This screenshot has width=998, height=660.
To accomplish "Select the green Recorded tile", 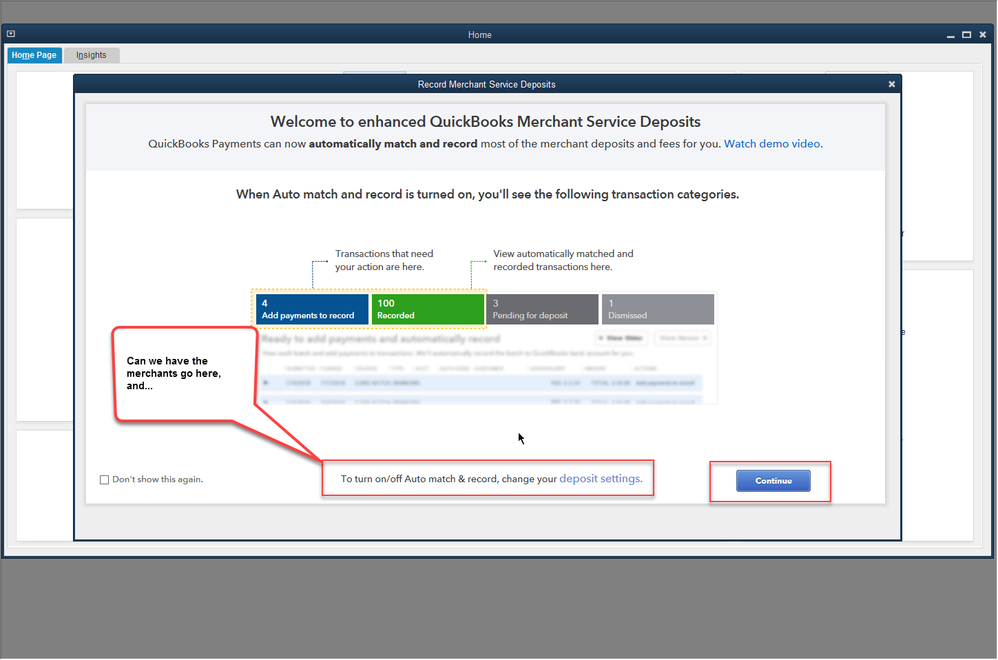I will 428,309.
